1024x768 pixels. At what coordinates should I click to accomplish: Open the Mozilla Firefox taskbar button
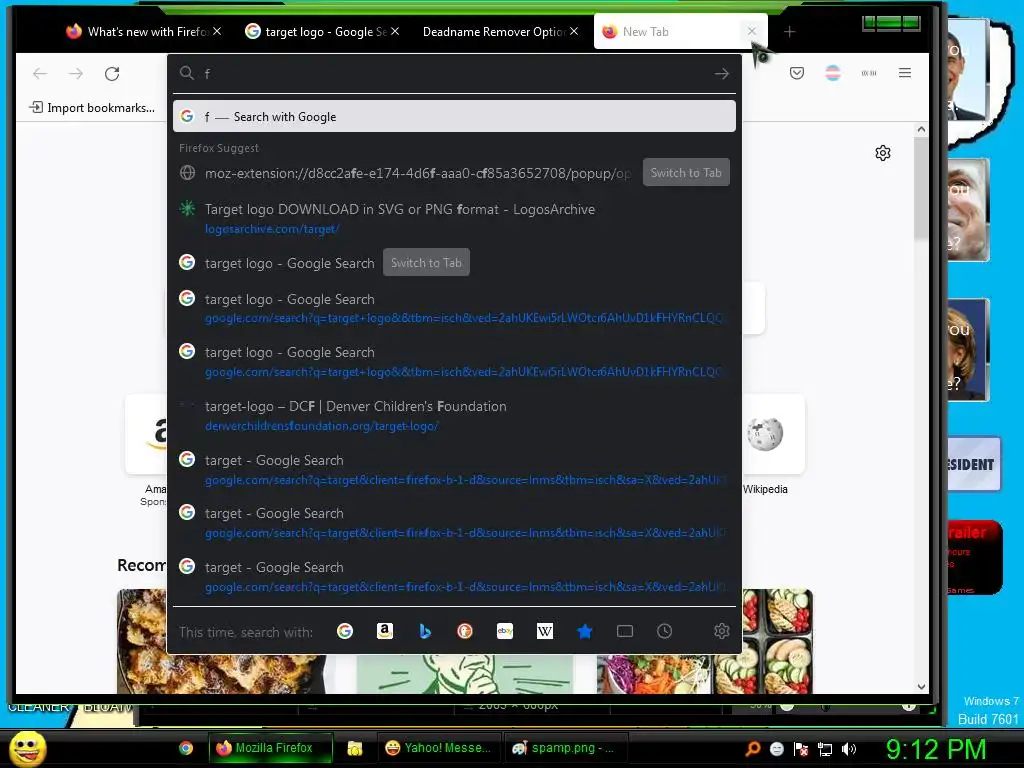[271, 748]
